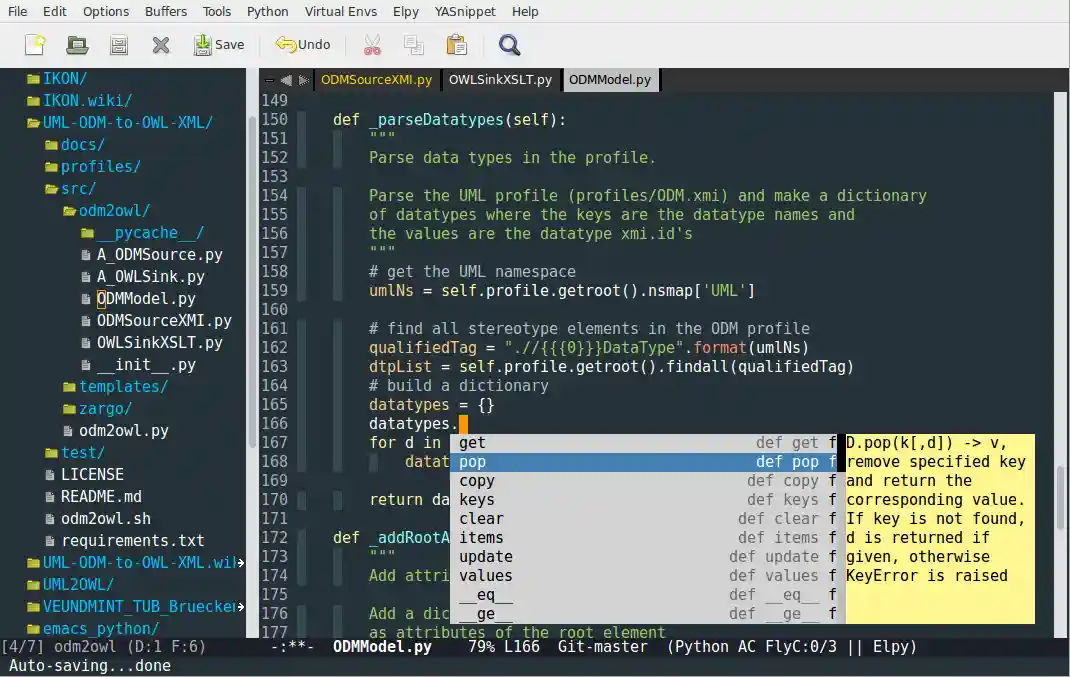Undo the last edit with Undo icon
This screenshot has width=1070, height=677.
[x=301, y=44]
